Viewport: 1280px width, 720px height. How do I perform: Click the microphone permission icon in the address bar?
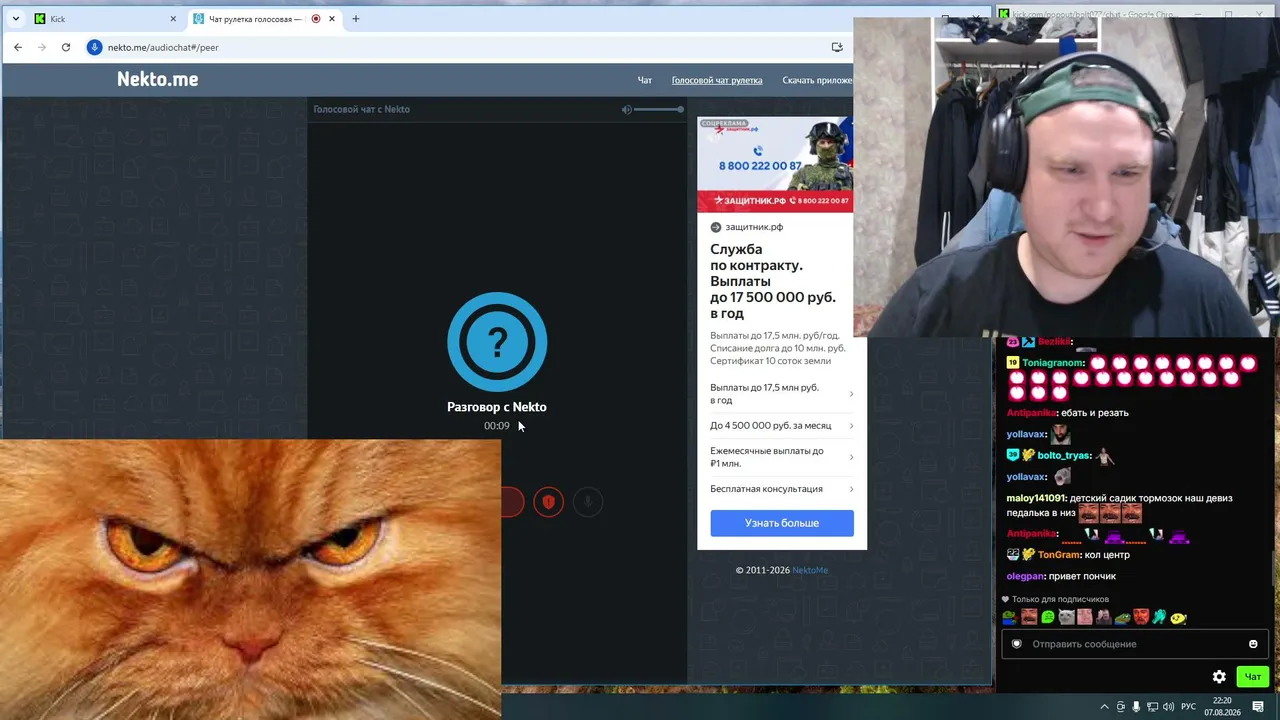point(95,47)
